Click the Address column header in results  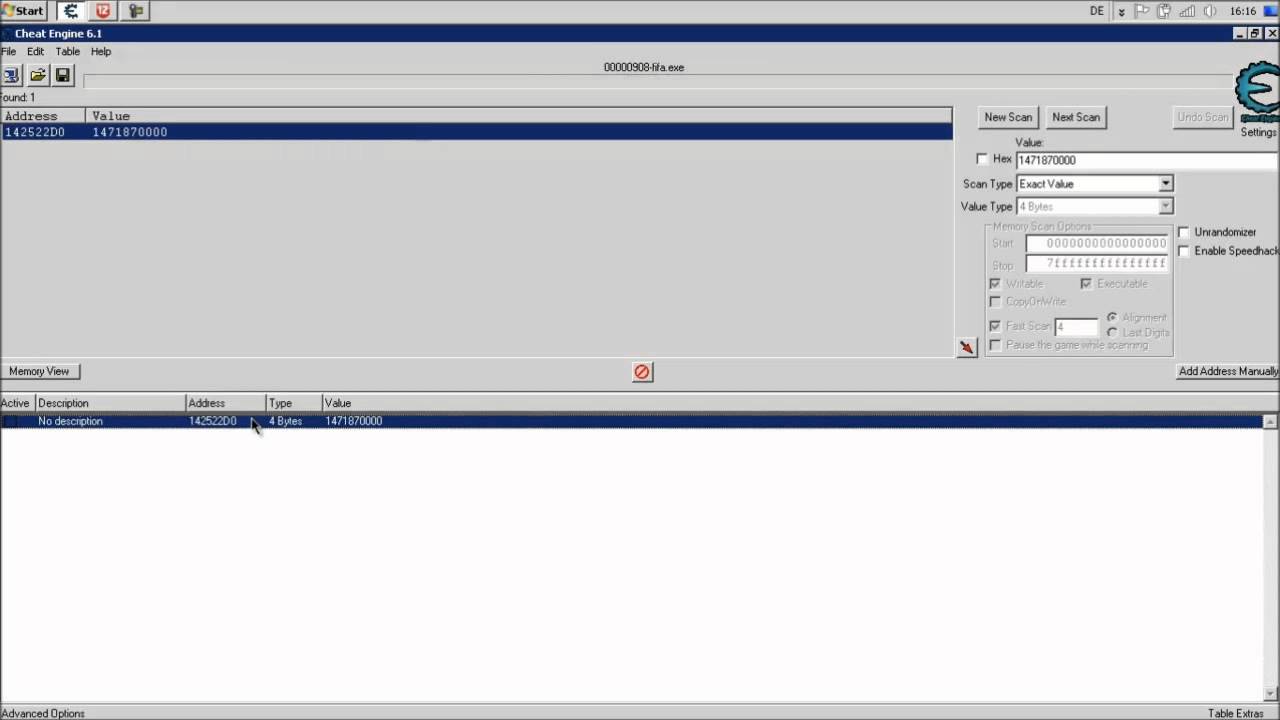(43, 116)
